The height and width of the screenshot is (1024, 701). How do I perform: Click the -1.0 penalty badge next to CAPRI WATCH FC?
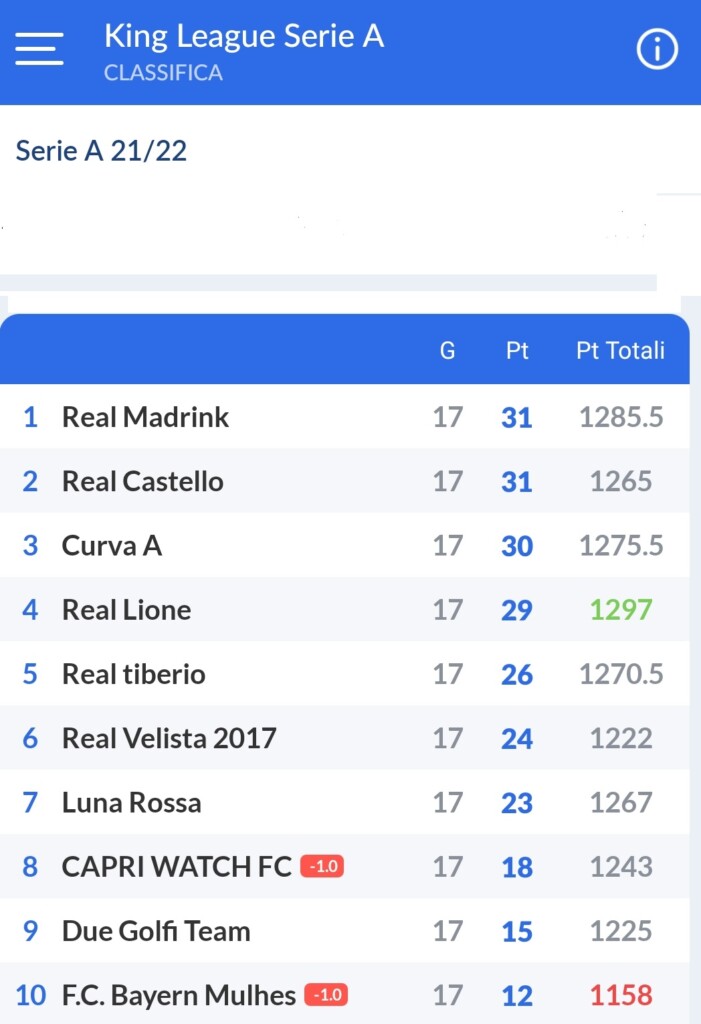(321, 867)
